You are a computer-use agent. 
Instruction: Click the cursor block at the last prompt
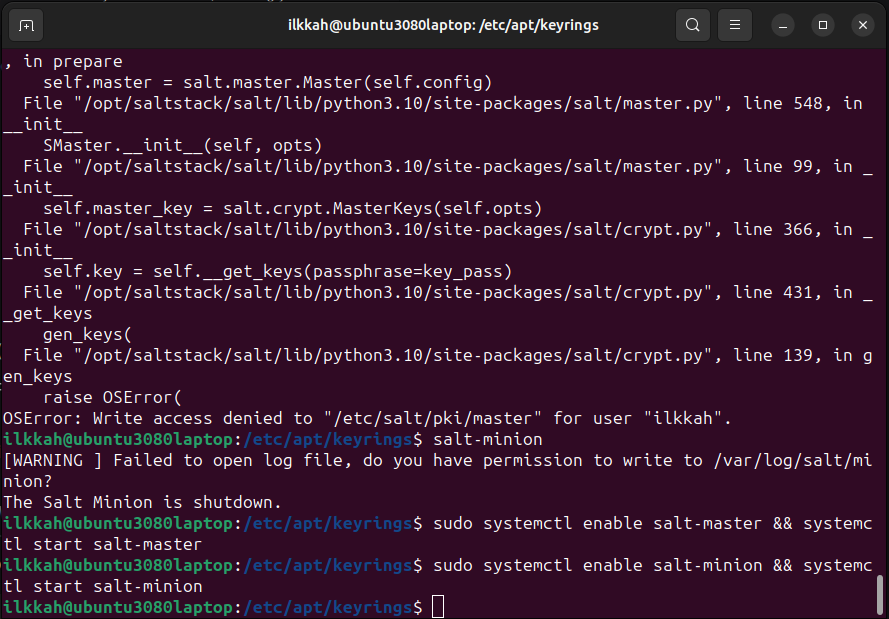(x=437, y=607)
